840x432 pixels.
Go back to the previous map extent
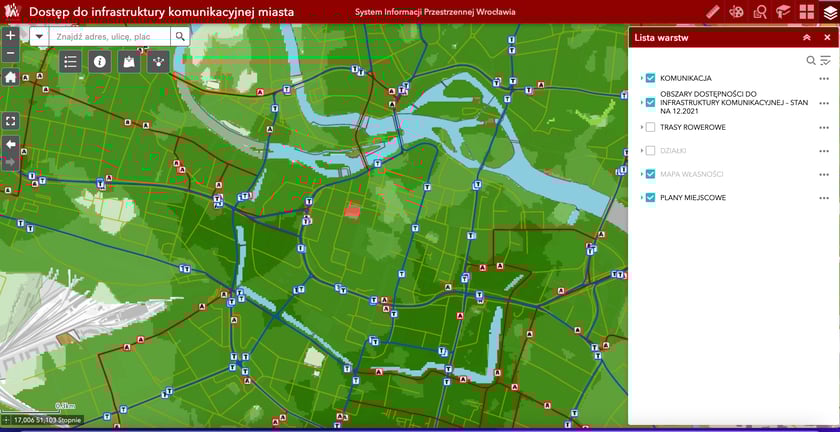(x=10, y=145)
